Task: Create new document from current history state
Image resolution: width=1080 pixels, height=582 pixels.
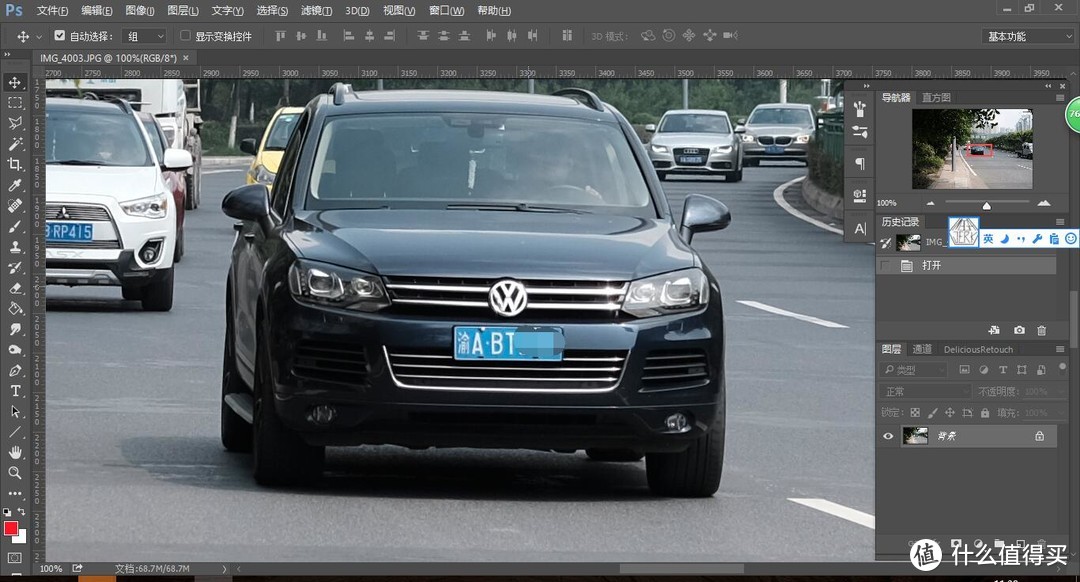Action: (x=994, y=331)
